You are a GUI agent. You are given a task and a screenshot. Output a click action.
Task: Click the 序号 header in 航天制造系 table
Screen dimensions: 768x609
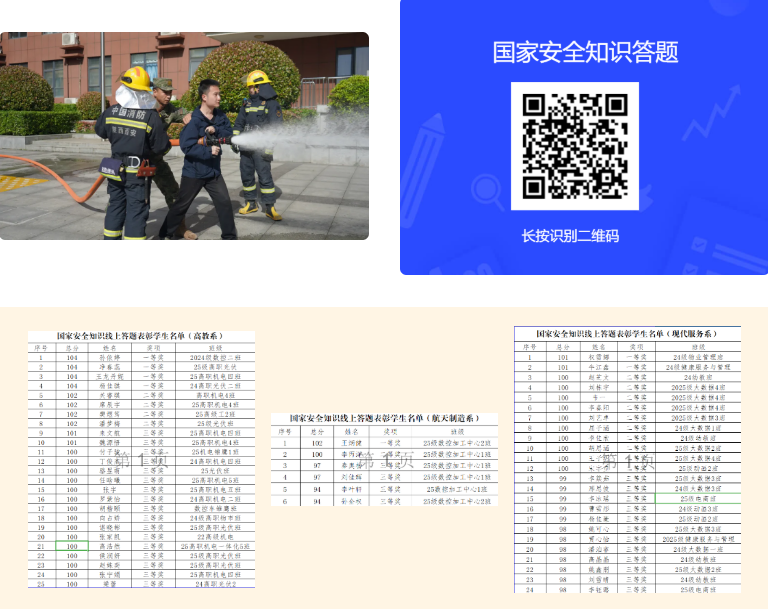coord(285,432)
